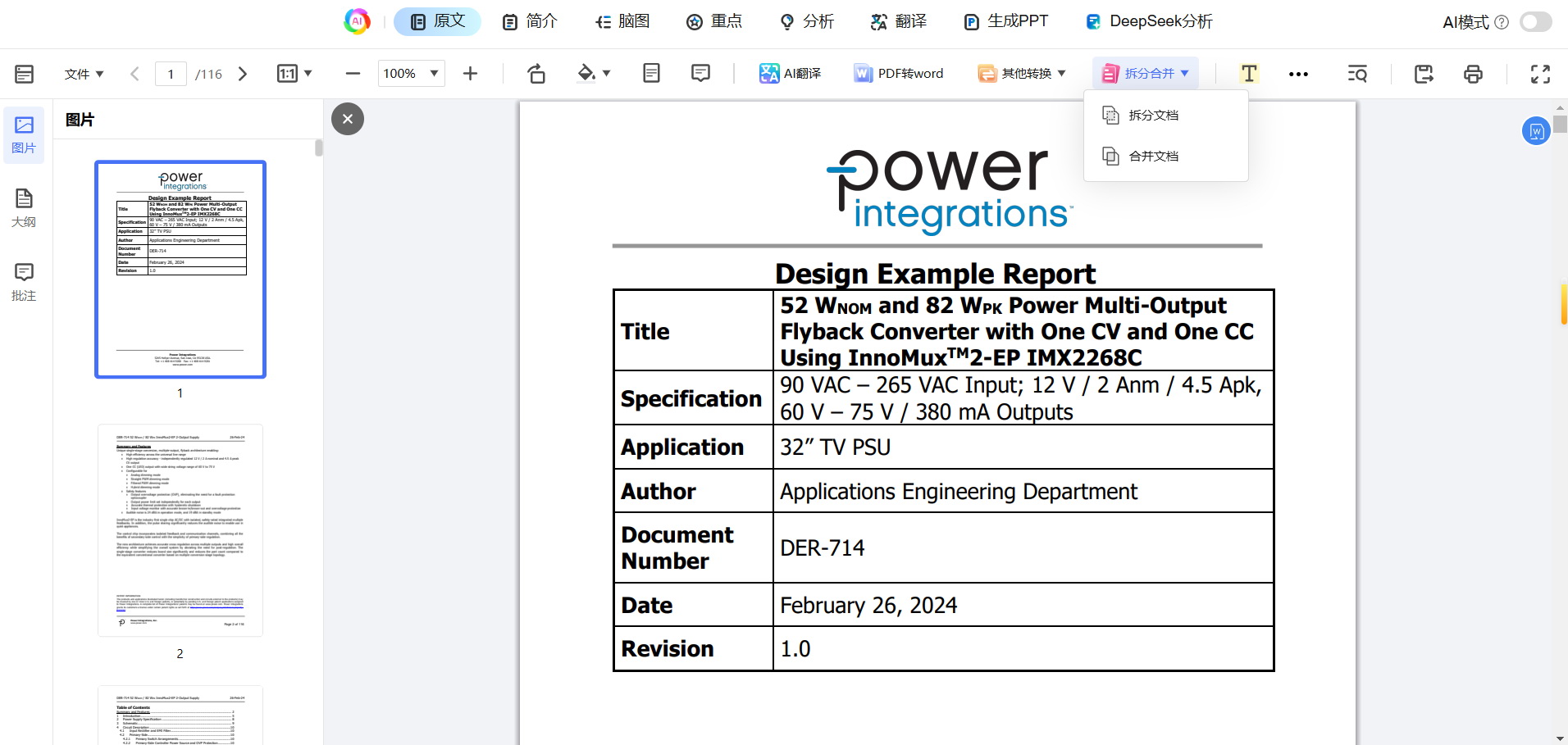Open the 1:1 page fit dropdown
This screenshot has height=745, width=1568.
click(294, 74)
